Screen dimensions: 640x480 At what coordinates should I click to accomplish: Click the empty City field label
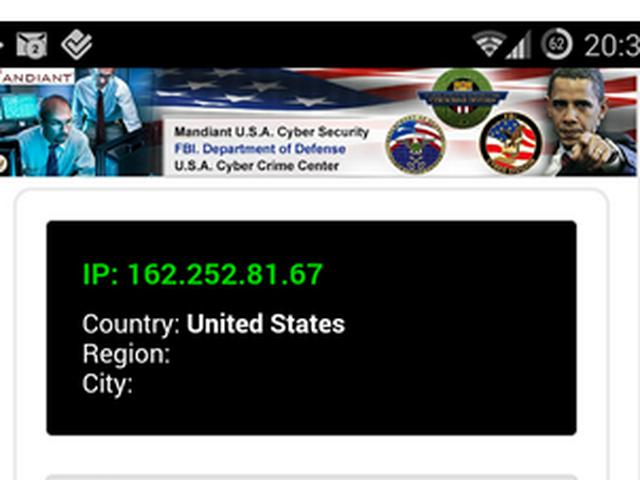[107, 384]
